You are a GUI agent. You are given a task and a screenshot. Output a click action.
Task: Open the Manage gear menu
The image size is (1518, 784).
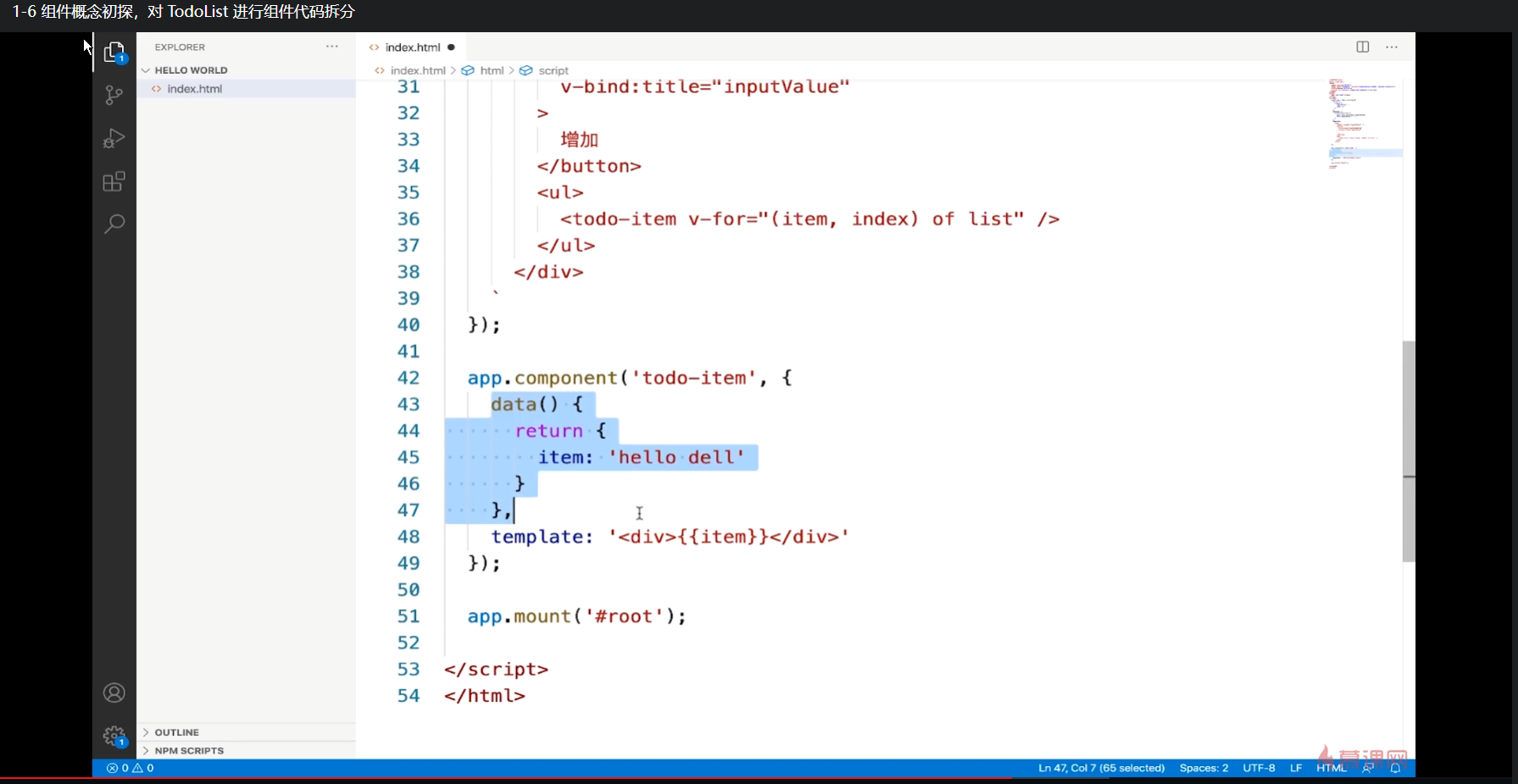[x=114, y=736]
